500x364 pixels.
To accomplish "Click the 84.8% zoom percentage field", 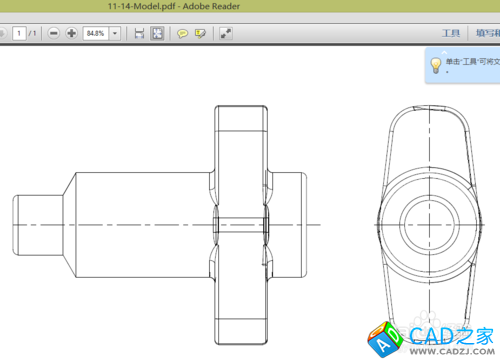I will [x=96, y=33].
